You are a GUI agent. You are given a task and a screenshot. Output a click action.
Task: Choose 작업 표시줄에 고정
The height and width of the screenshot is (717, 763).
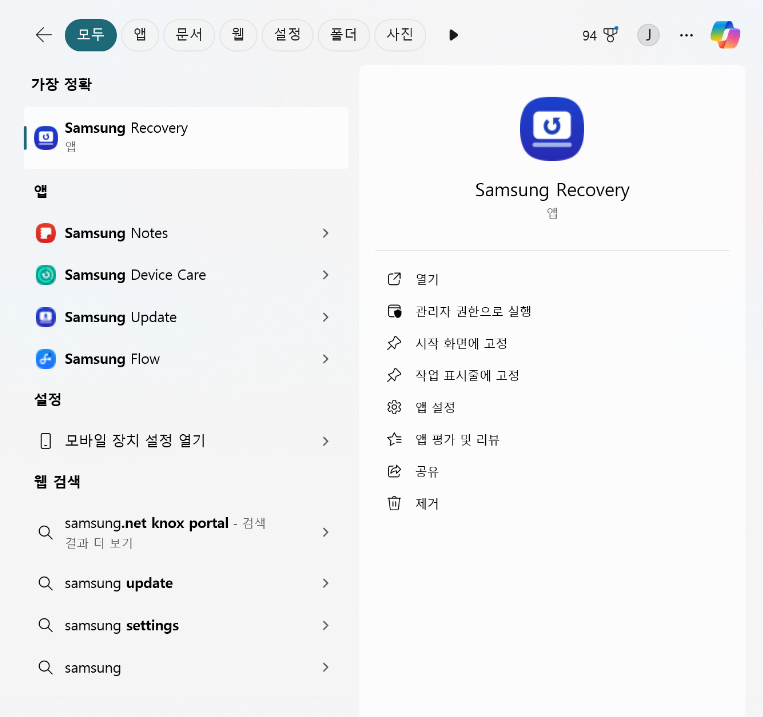[x=467, y=375]
